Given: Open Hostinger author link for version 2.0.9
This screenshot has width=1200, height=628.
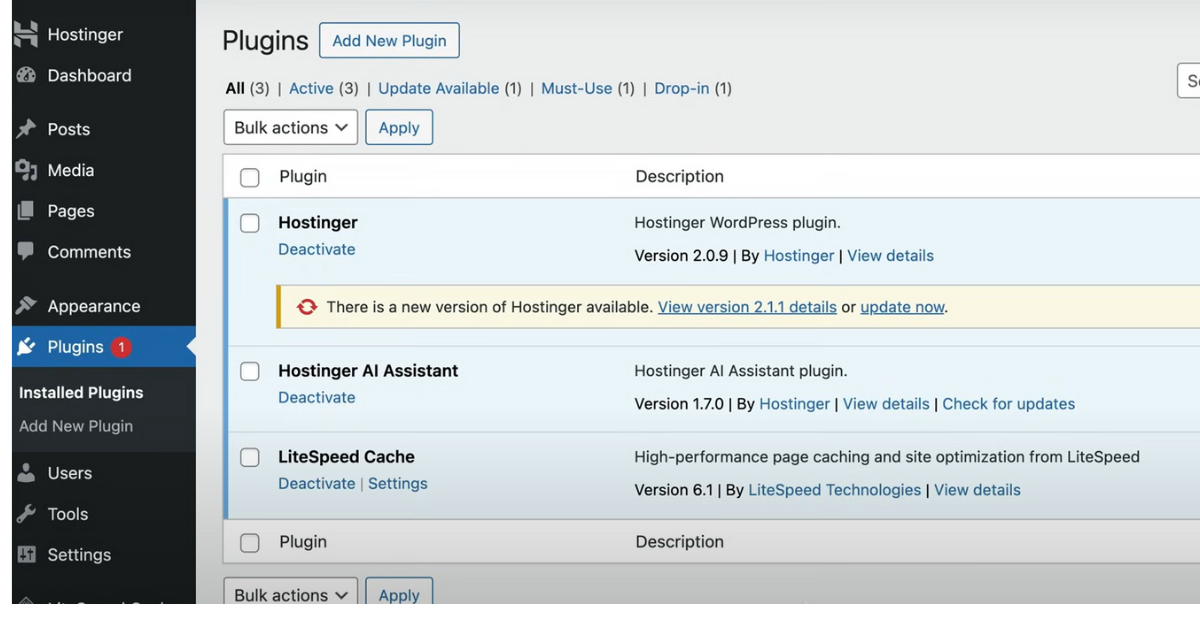Looking at the screenshot, I should [798, 255].
